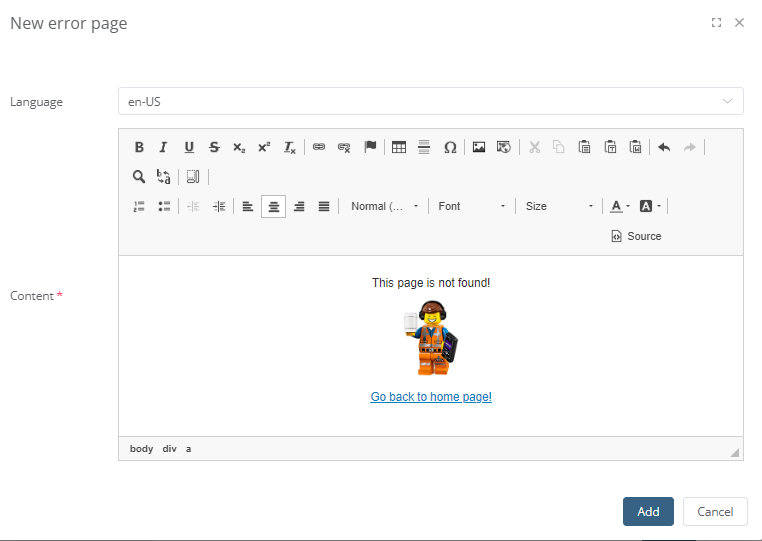Viewport: 762px width, 541px height.
Task: Align text left
Action: tap(248, 207)
